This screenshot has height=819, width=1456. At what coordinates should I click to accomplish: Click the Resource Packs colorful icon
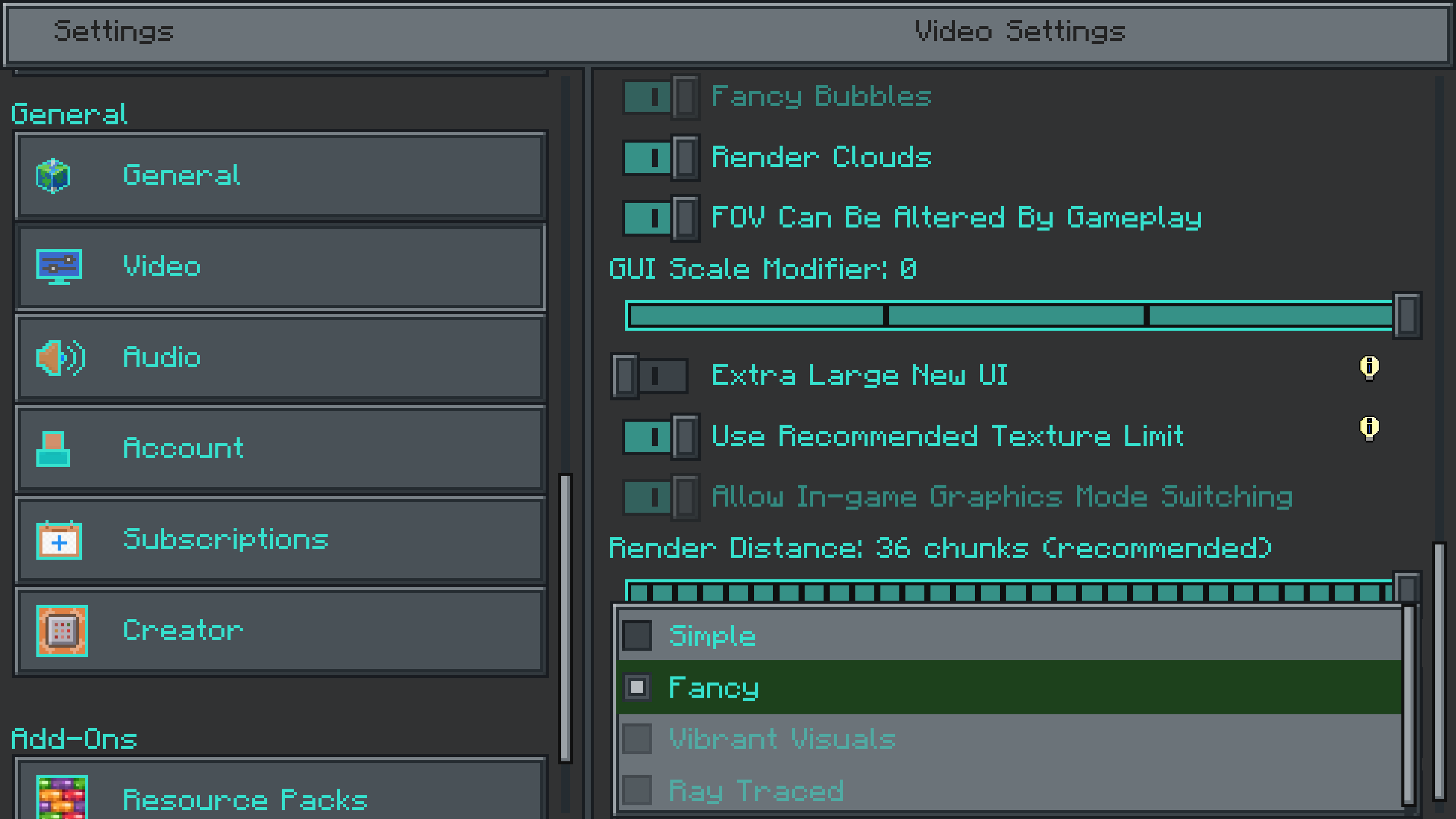(61, 797)
